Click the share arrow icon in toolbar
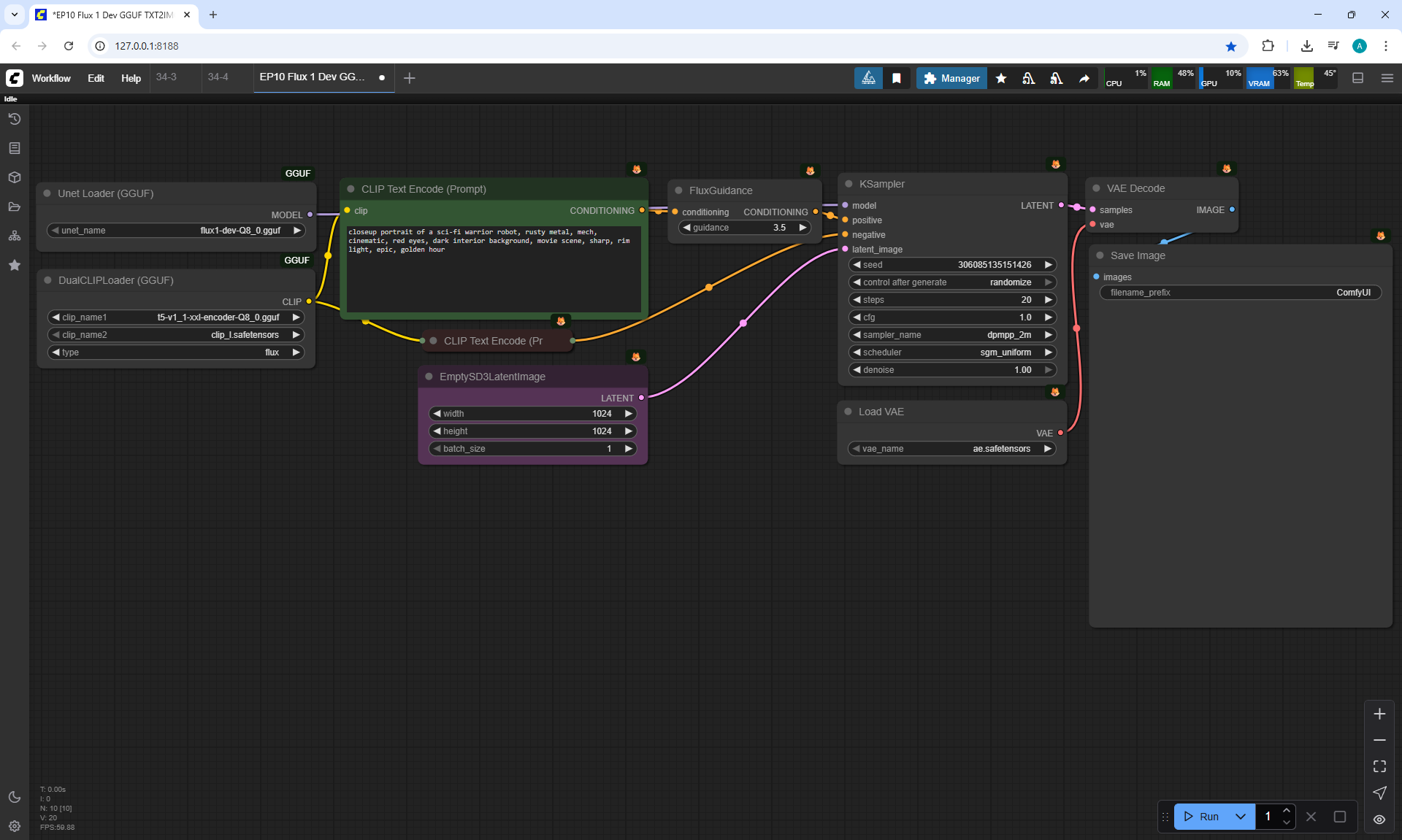Screen dimensions: 1402x840 pyautogui.click(x=1084, y=78)
